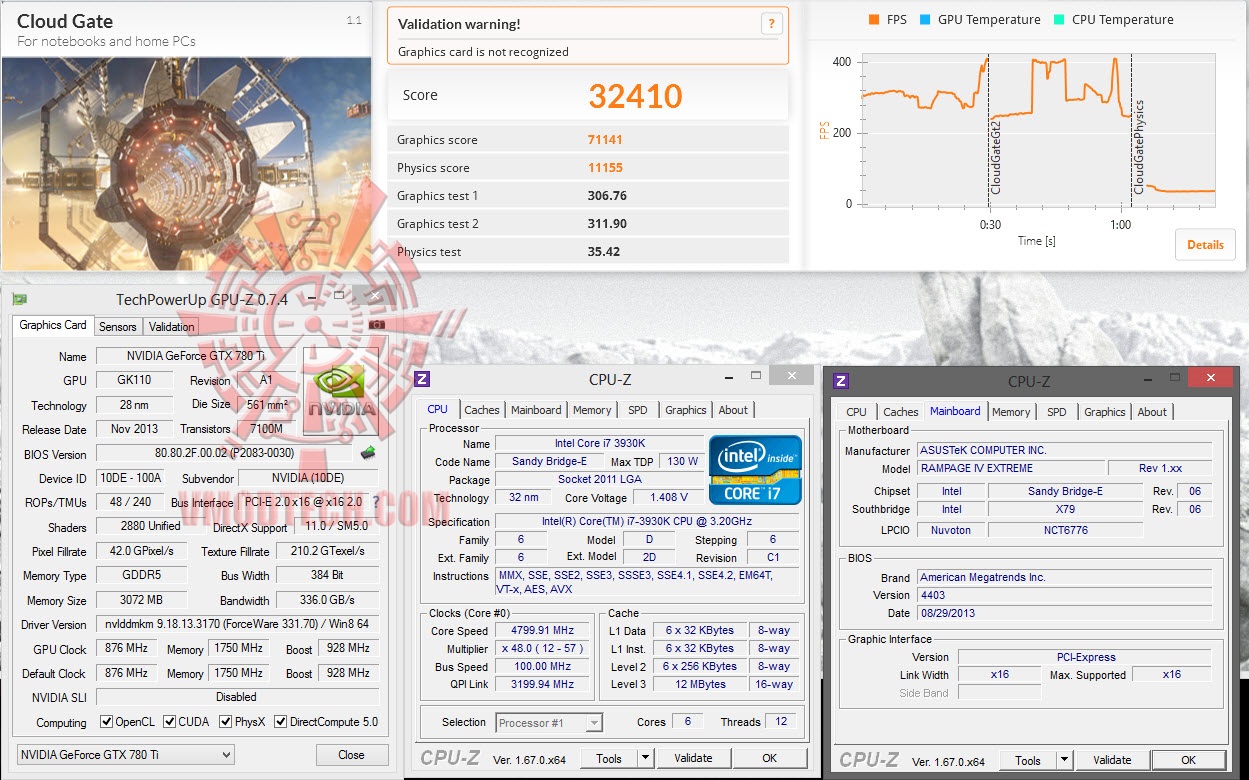Click the motherboard model RAMPAGE IV EXTREME
The height and width of the screenshot is (780, 1249).
(1011, 468)
